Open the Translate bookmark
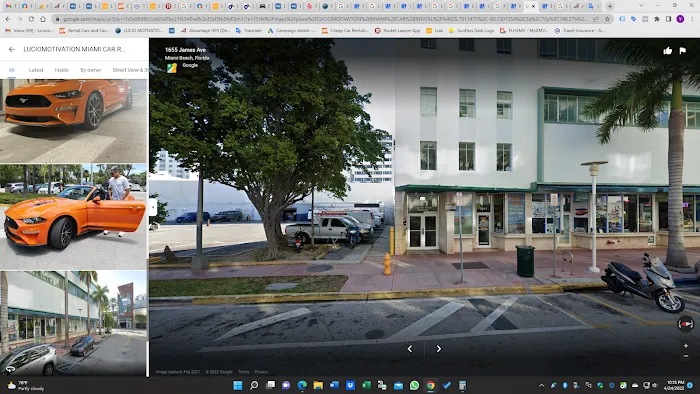The height and width of the screenshot is (394, 700). tap(249, 31)
